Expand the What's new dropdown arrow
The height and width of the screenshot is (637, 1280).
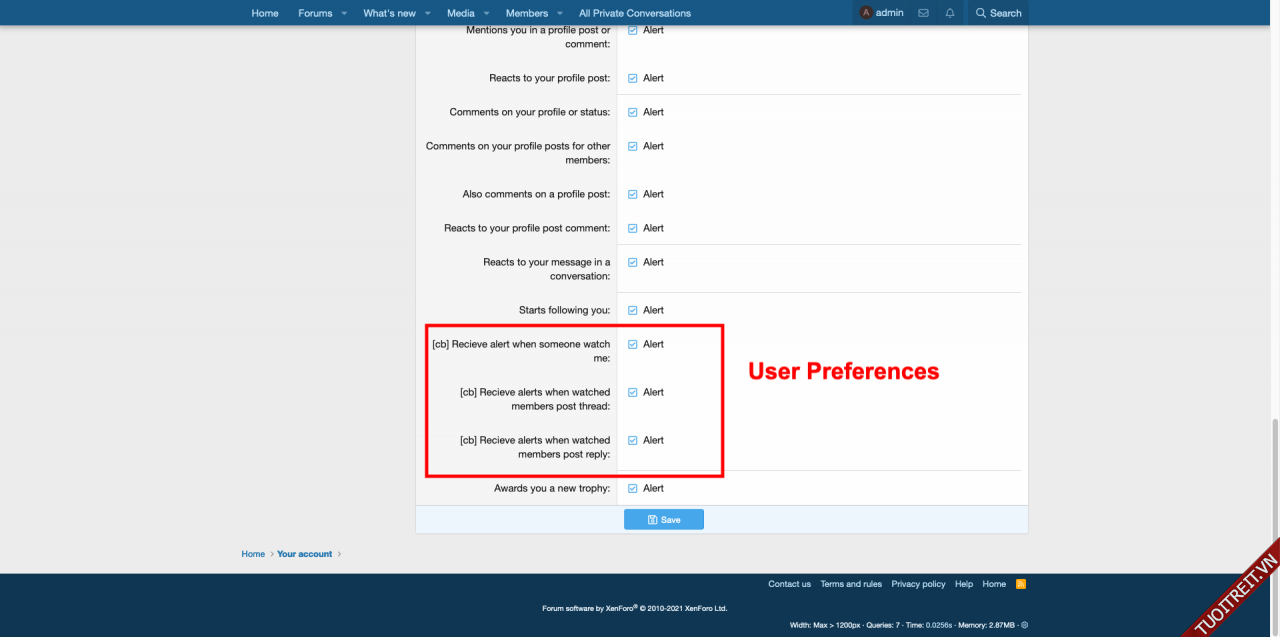[427, 13]
